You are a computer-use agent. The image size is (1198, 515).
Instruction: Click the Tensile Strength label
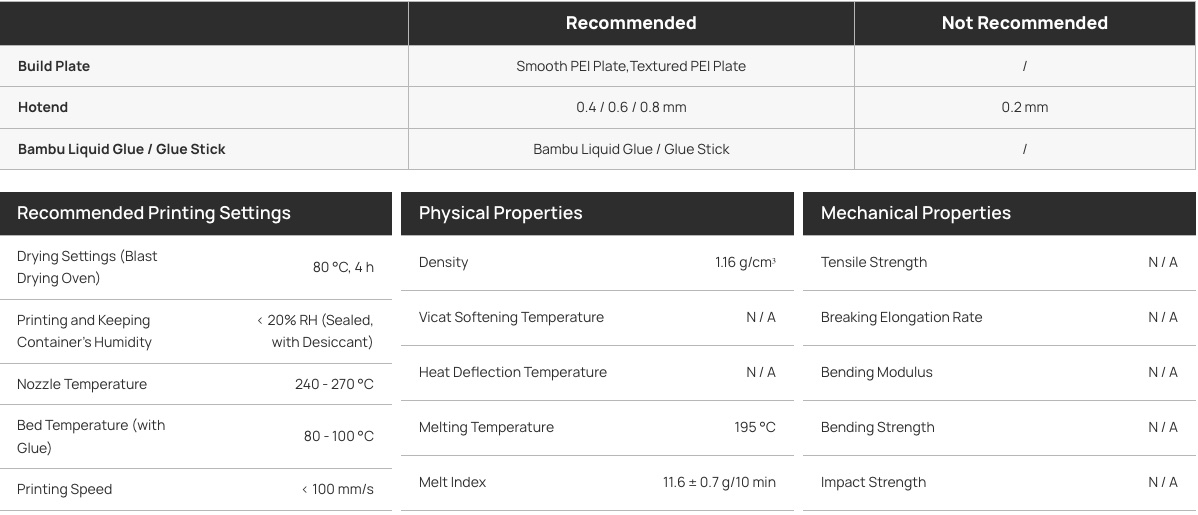point(873,262)
